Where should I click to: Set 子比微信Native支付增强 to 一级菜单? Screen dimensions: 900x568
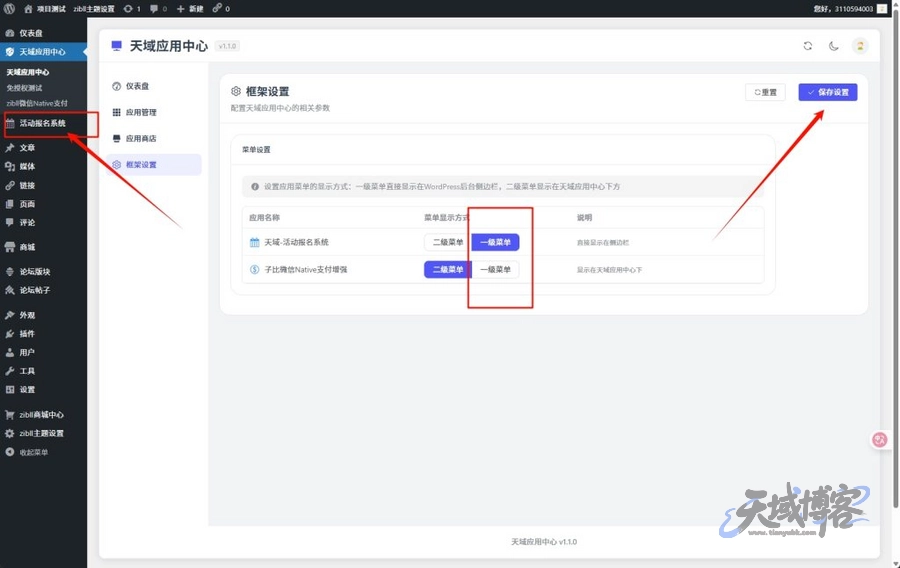pos(495,269)
